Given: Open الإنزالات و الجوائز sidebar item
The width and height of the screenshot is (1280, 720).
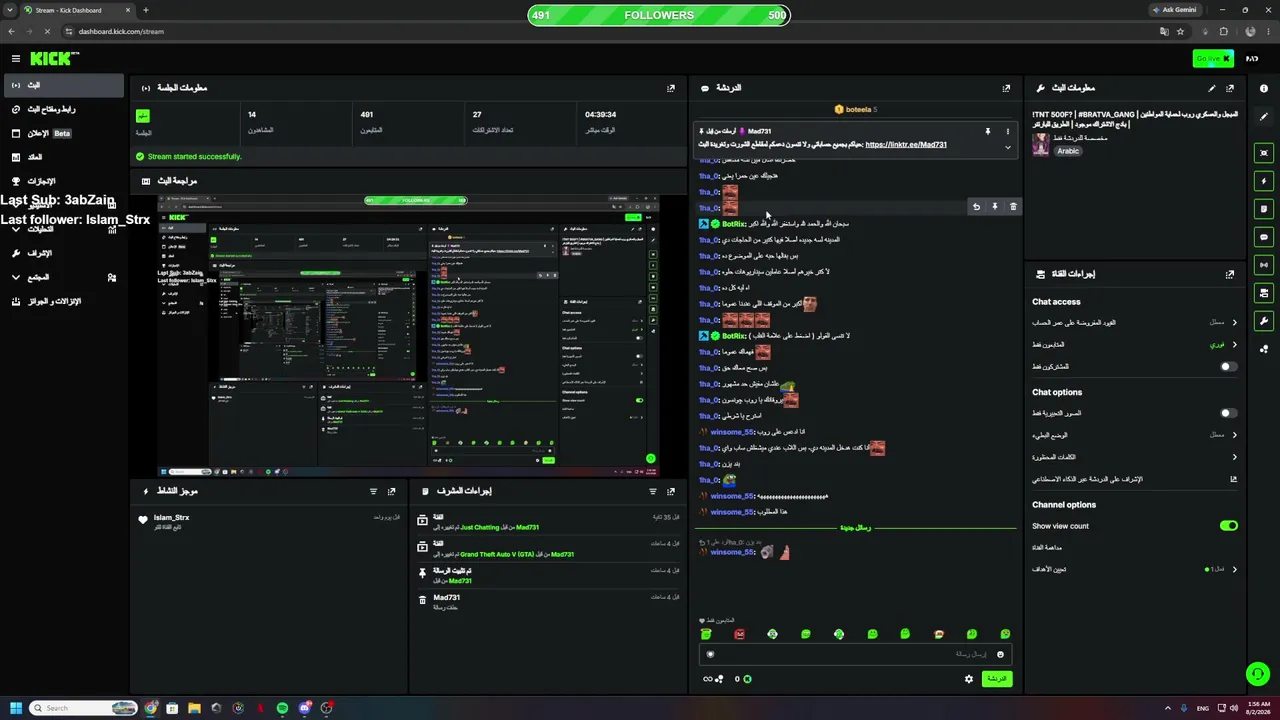Looking at the screenshot, I should coord(64,301).
